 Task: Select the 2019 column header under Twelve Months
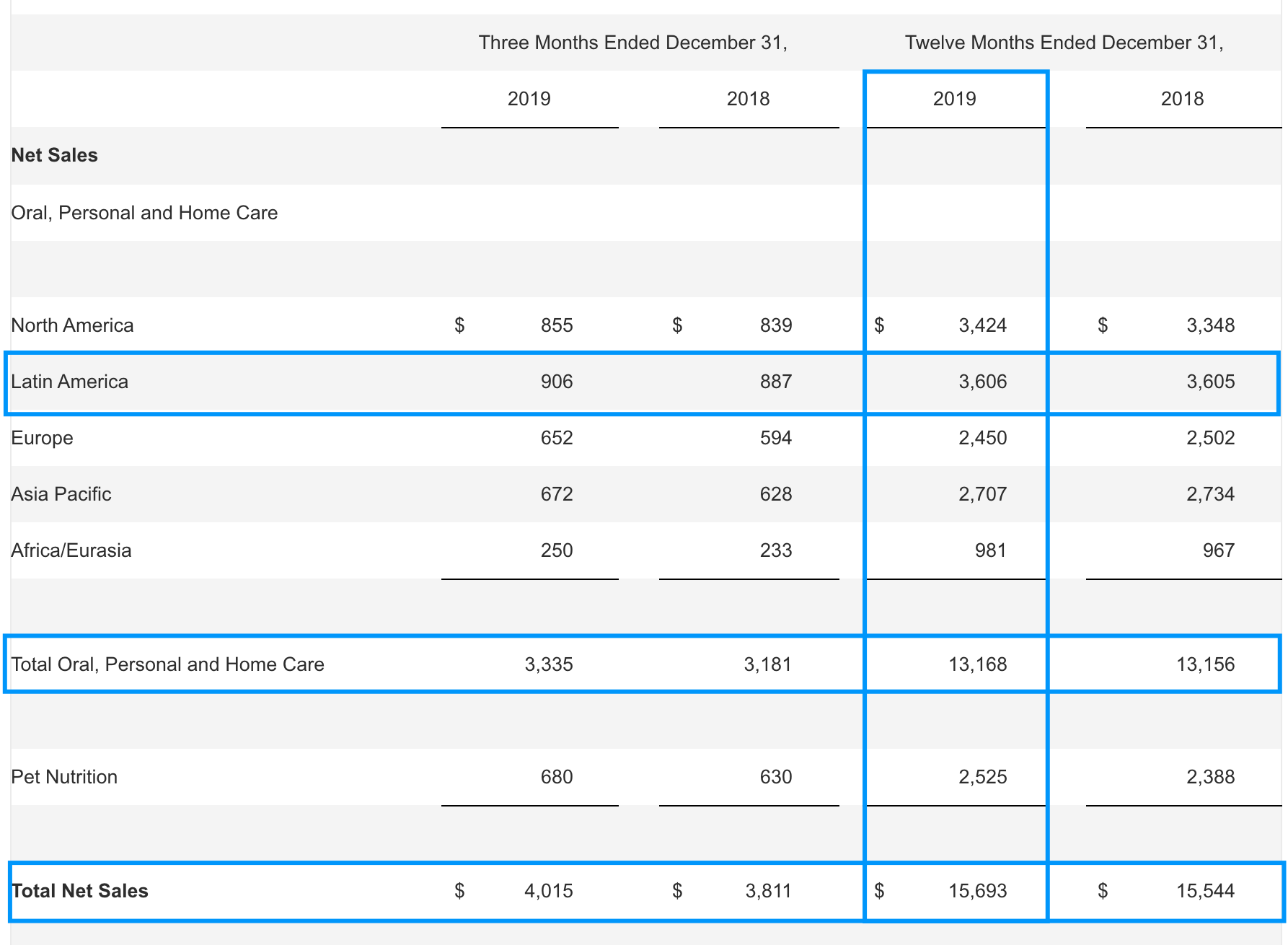coord(954,99)
